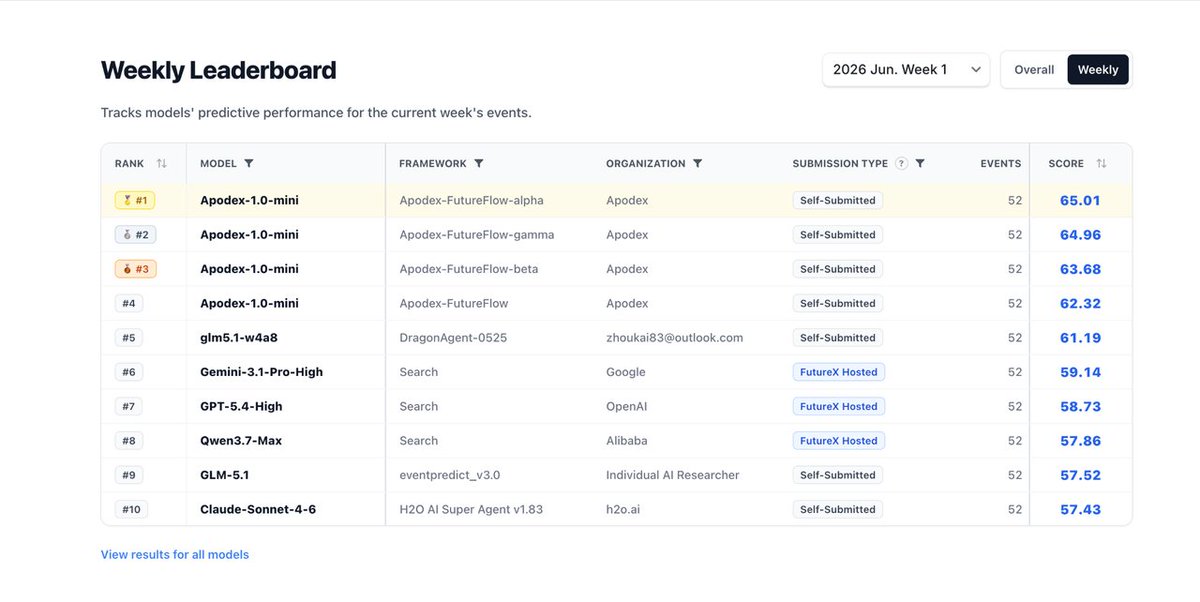Click the #10 rank badge
1200x602 pixels.
point(132,509)
